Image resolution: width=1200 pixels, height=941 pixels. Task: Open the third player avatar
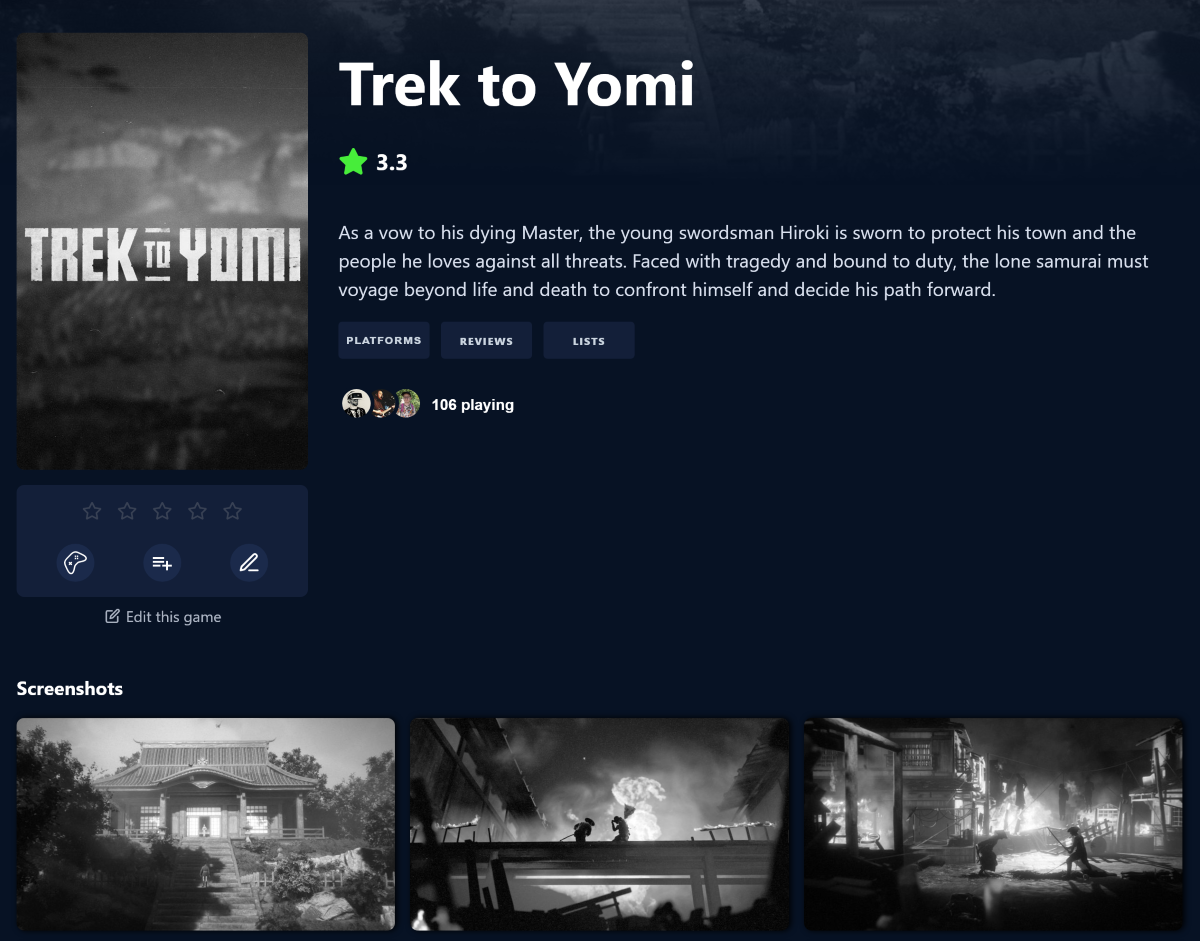coord(406,404)
